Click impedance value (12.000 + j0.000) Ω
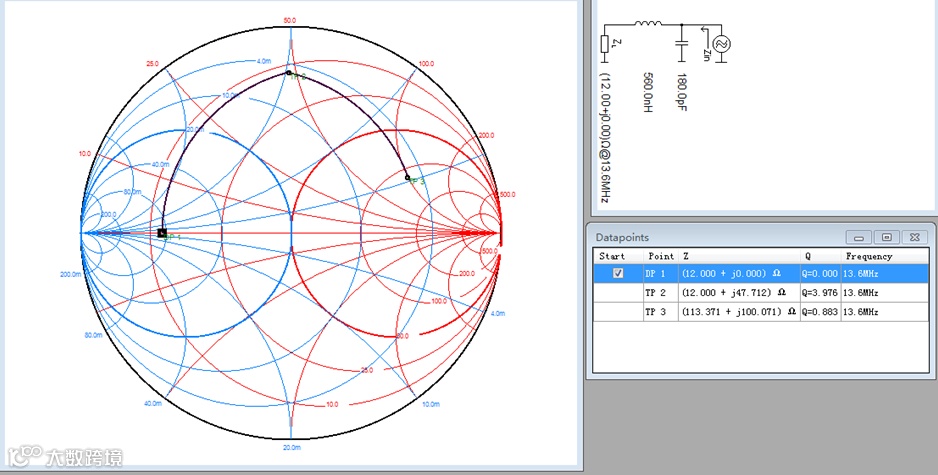This screenshot has width=938, height=475. (x=731, y=273)
